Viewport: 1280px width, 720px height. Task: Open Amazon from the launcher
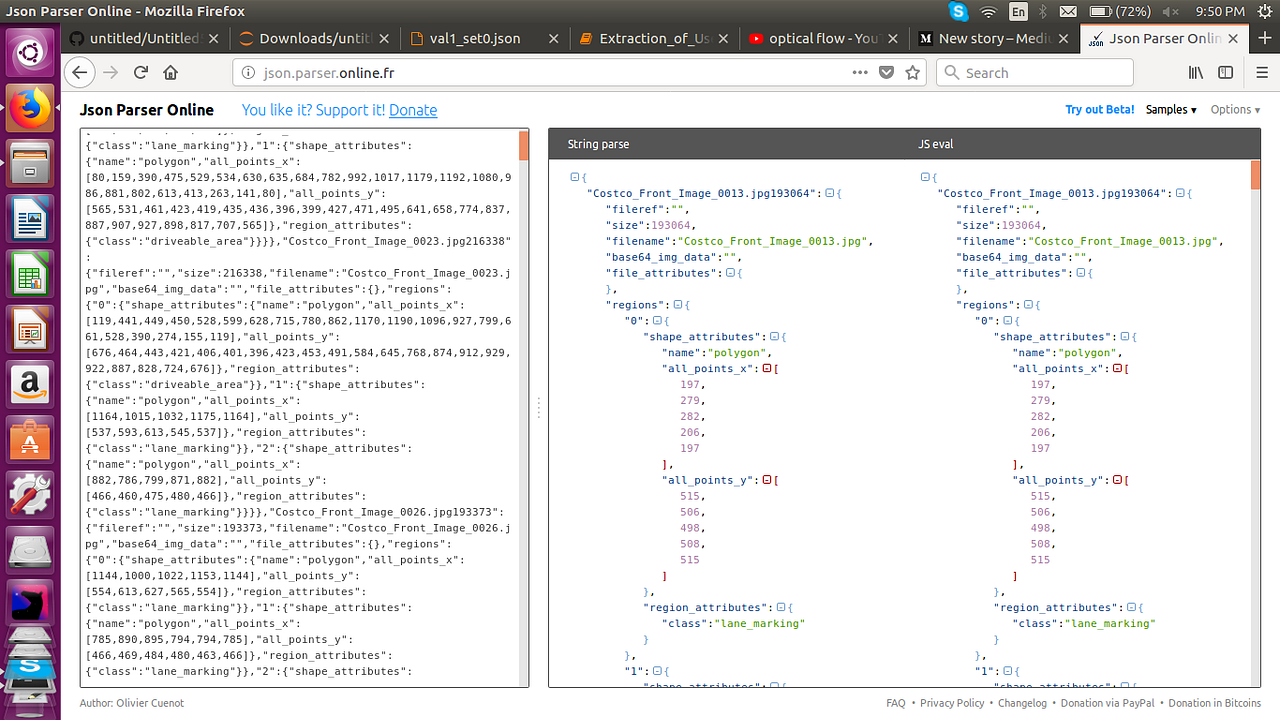[x=29, y=384]
